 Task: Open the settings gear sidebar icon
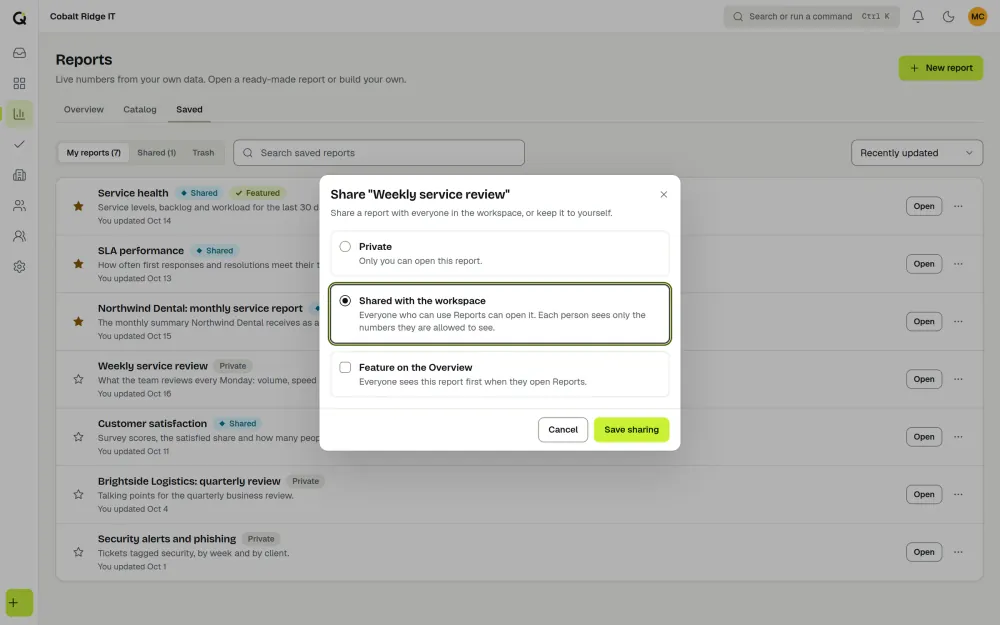tap(19, 267)
